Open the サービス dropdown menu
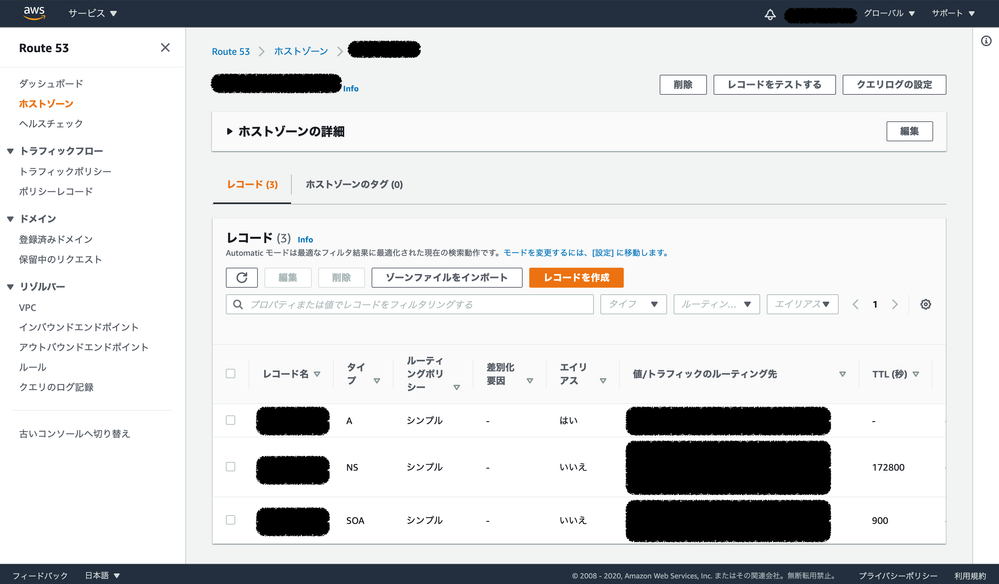 pyautogui.click(x=93, y=13)
